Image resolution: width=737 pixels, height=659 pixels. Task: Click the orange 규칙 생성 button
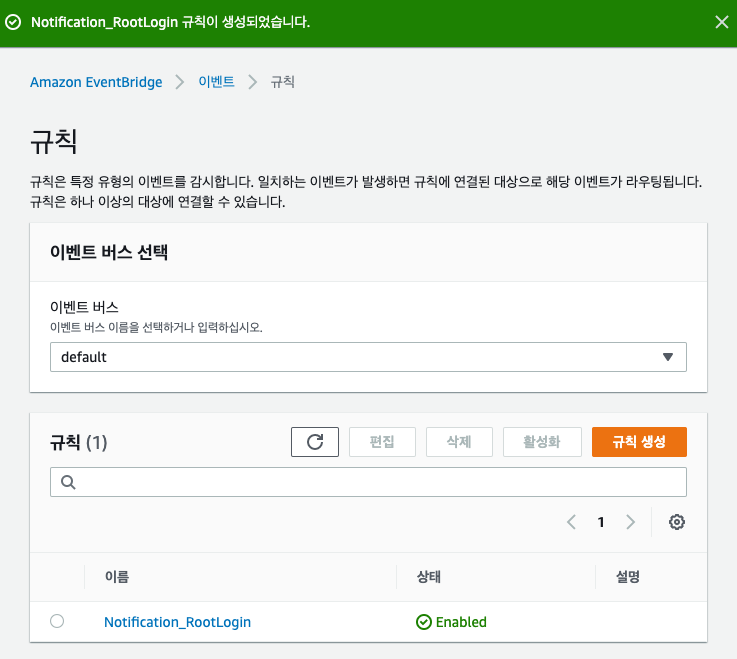[x=639, y=442]
